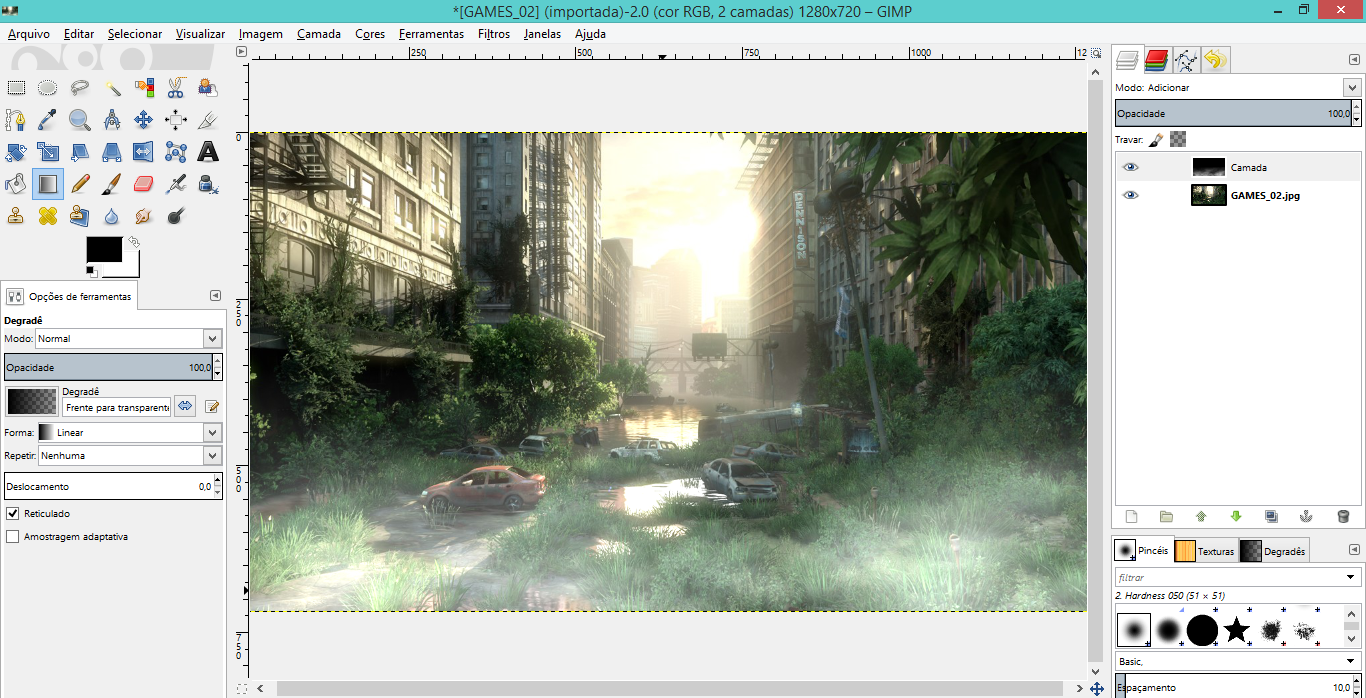1366x698 pixels.
Task: Select the Eraser tool
Action: (143, 184)
